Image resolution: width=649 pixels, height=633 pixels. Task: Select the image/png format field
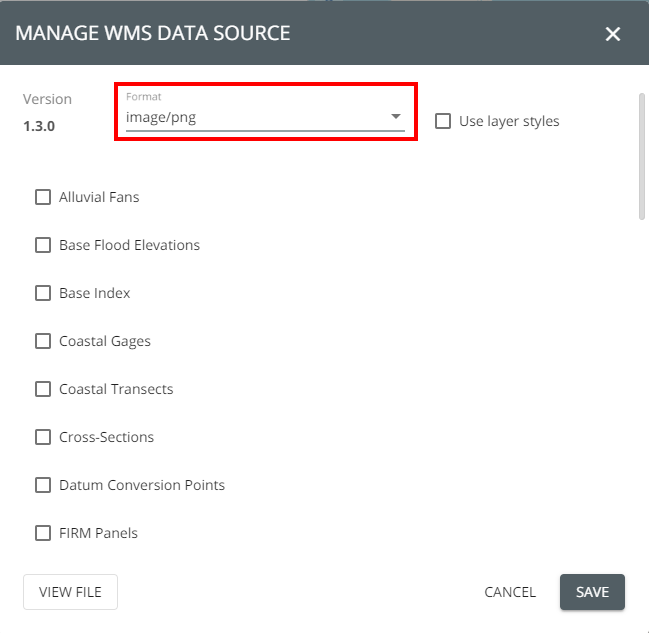(x=265, y=111)
